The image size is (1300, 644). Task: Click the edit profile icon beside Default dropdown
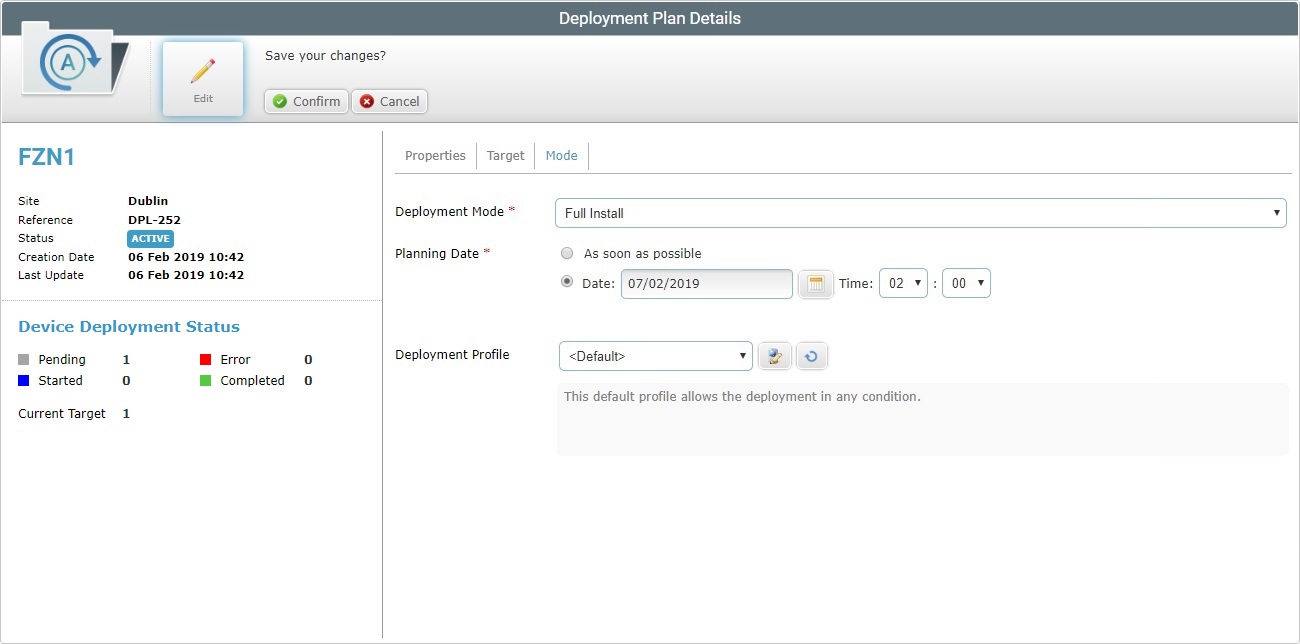(x=775, y=355)
